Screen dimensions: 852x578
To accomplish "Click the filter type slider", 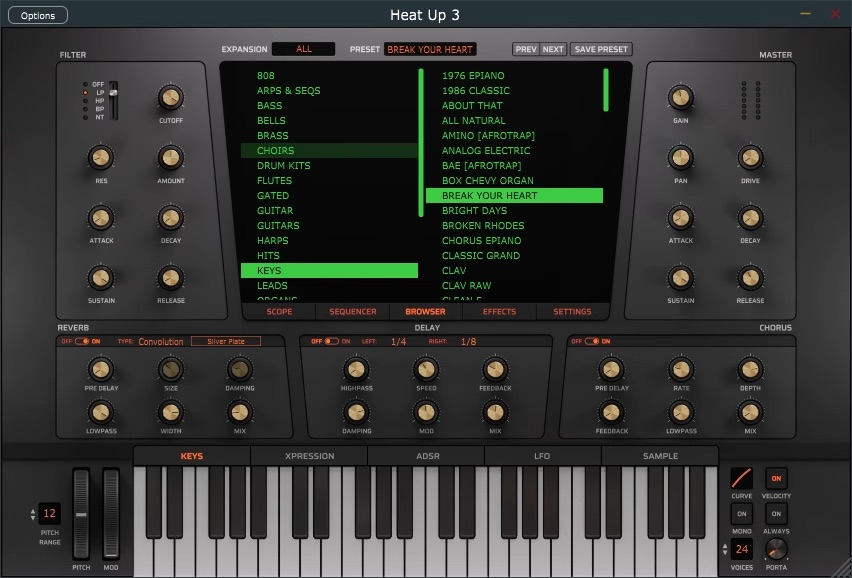I will coord(113,100).
